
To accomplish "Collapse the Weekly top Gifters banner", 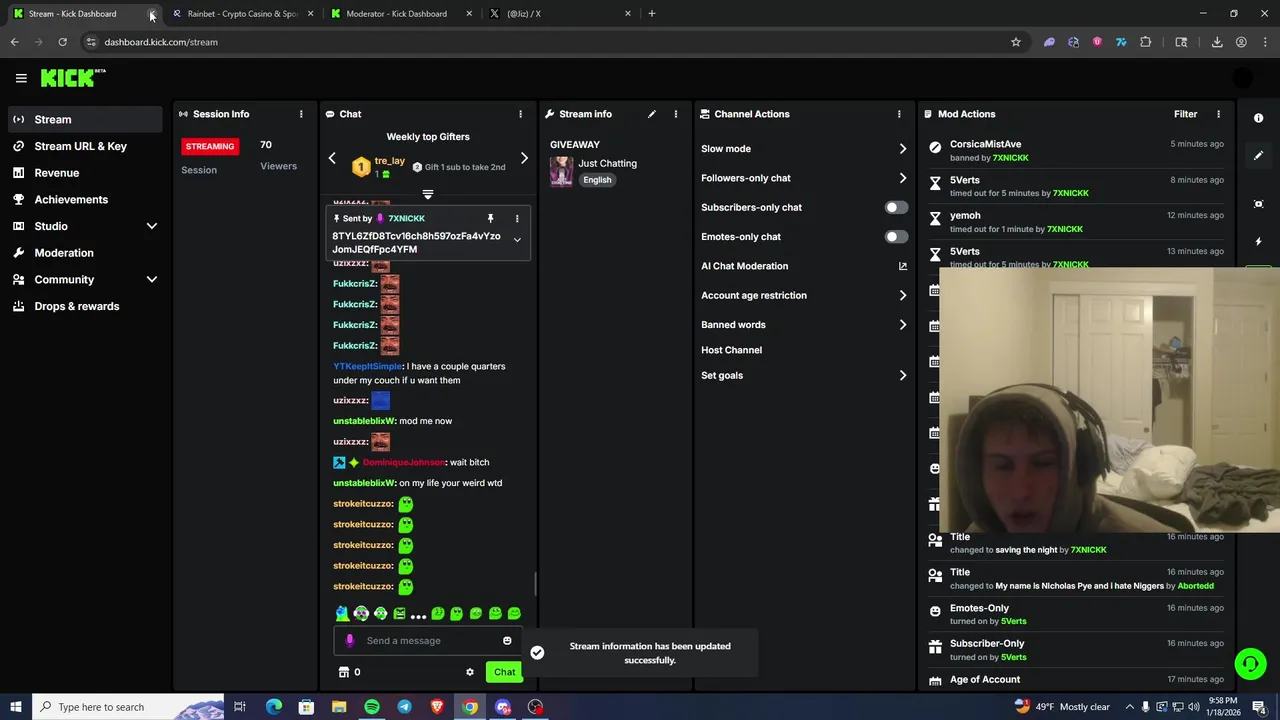I will pyautogui.click(x=428, y=194).
